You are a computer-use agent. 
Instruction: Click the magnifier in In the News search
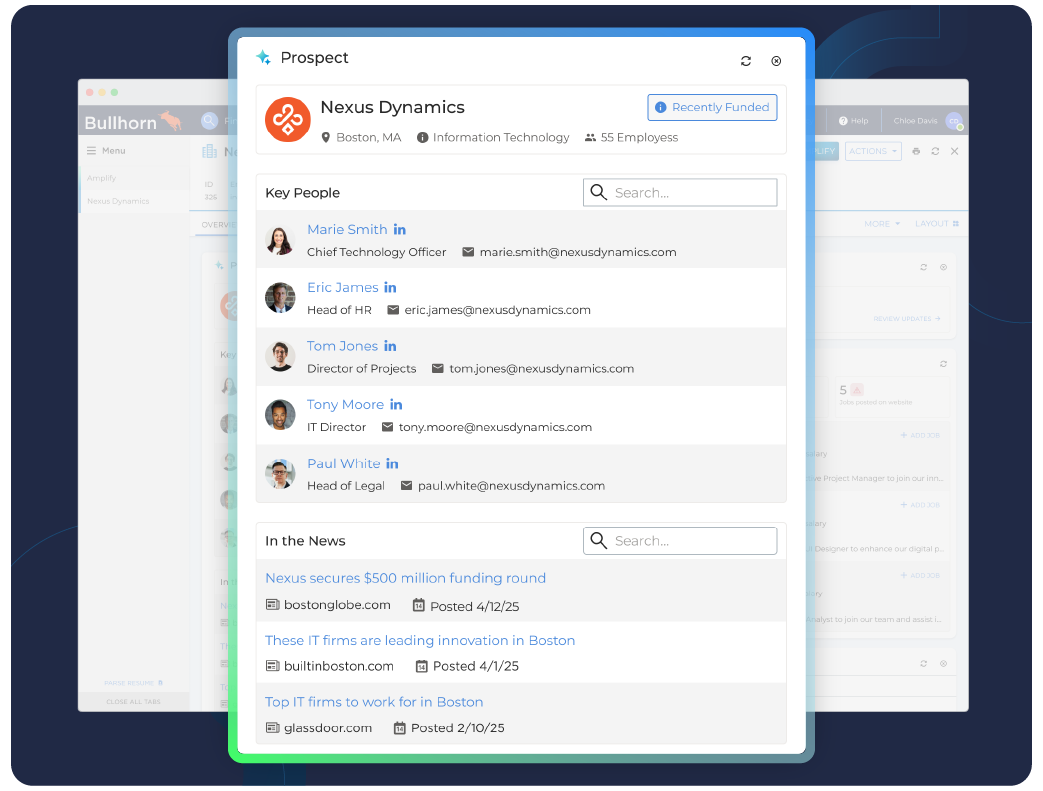pos(599,541)
